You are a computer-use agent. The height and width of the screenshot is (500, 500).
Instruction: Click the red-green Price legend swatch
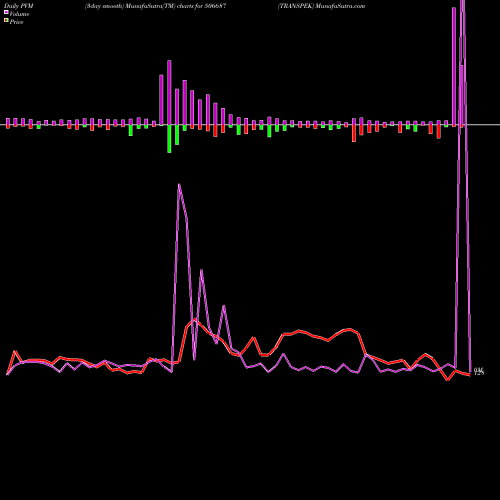(6, 21)
